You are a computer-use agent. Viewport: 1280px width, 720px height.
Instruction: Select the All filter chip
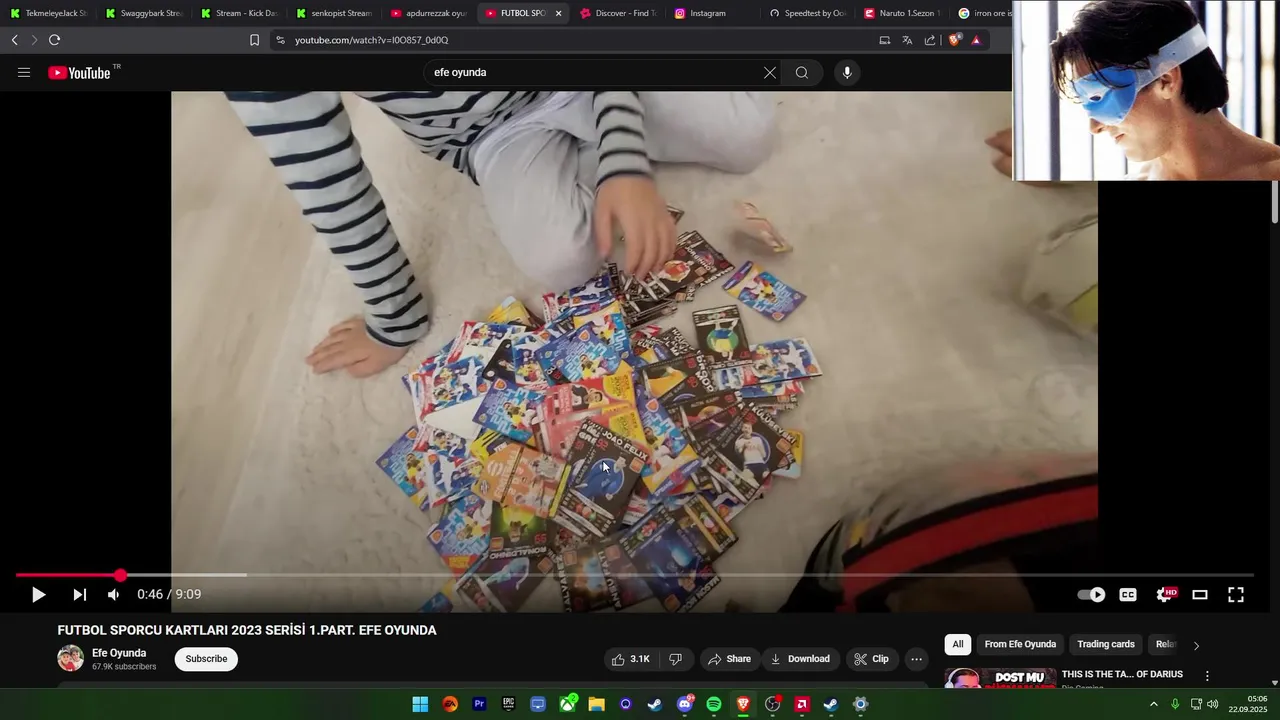click(958, 644)
